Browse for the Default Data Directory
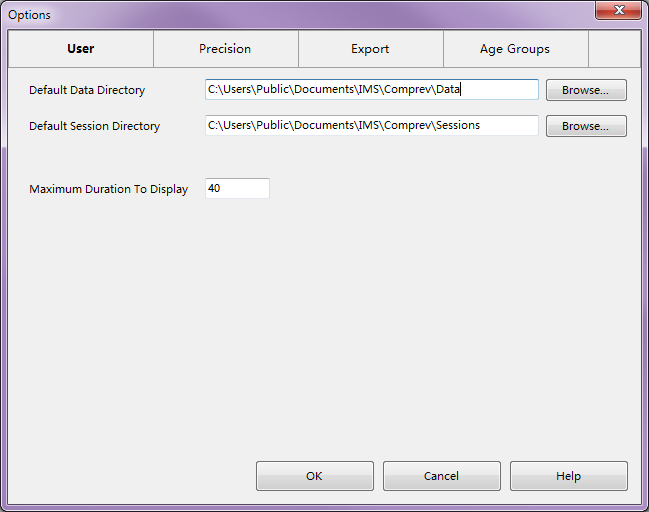649x512 pixels. click(586, 90)
